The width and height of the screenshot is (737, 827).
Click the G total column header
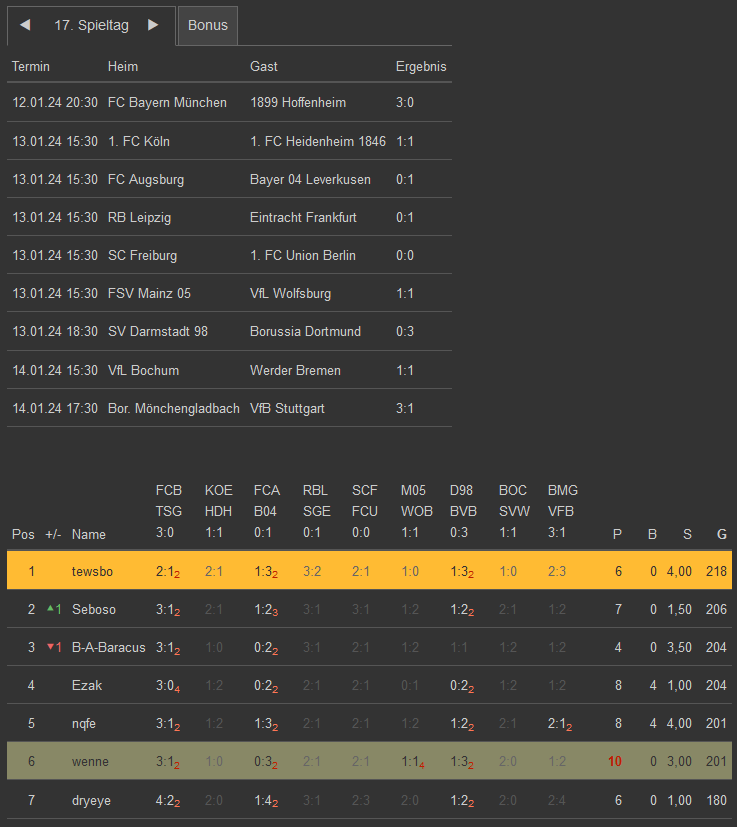point(722,534)
